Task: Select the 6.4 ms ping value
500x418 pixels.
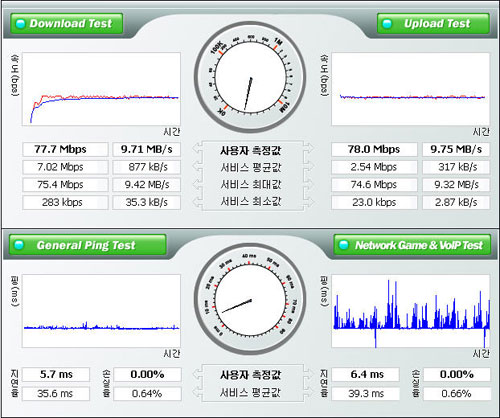Action: (x=366, y=374)
